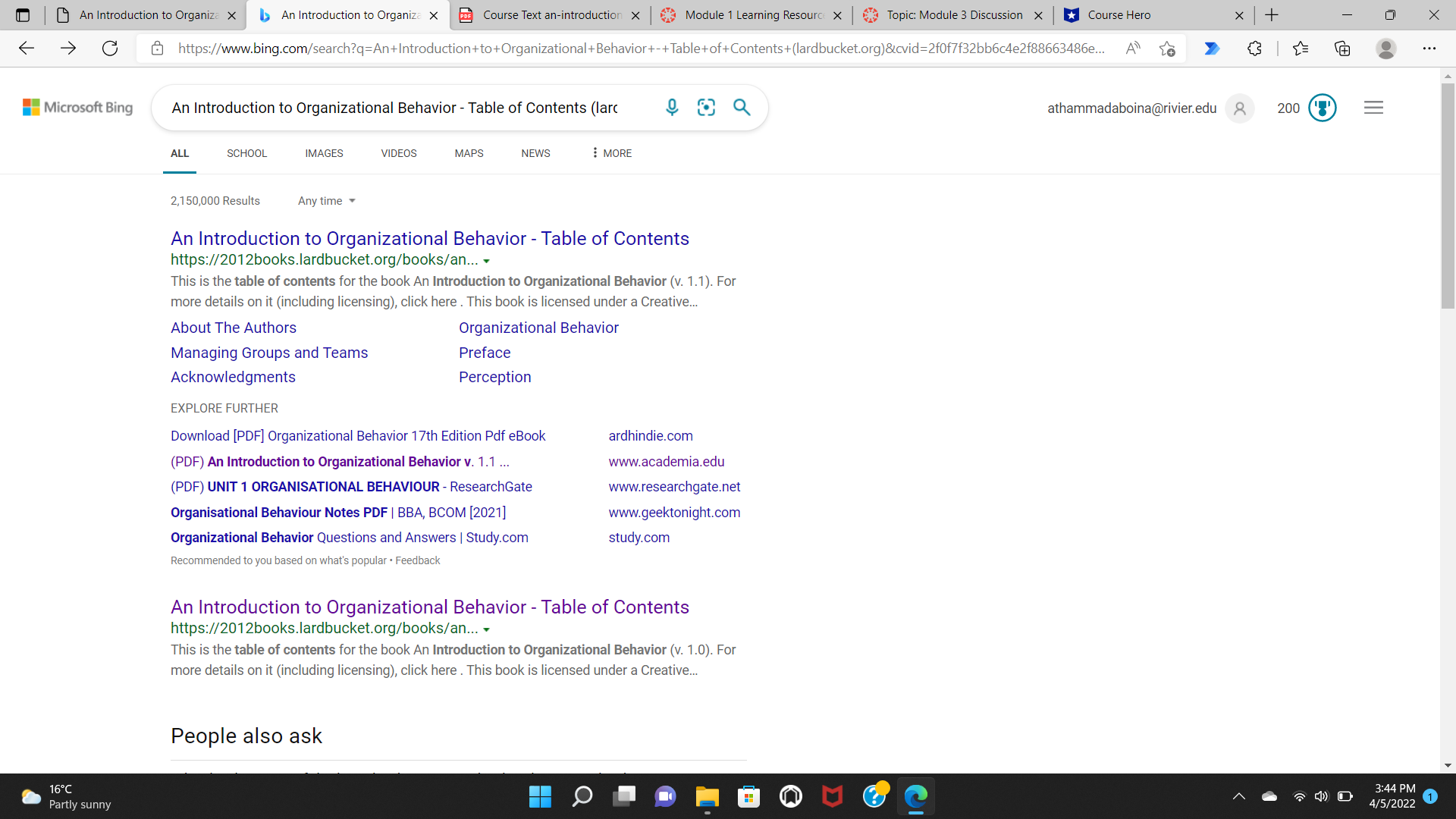Open the browser profile avatar
This screenshot has width=1456, height=819.
1386,49
